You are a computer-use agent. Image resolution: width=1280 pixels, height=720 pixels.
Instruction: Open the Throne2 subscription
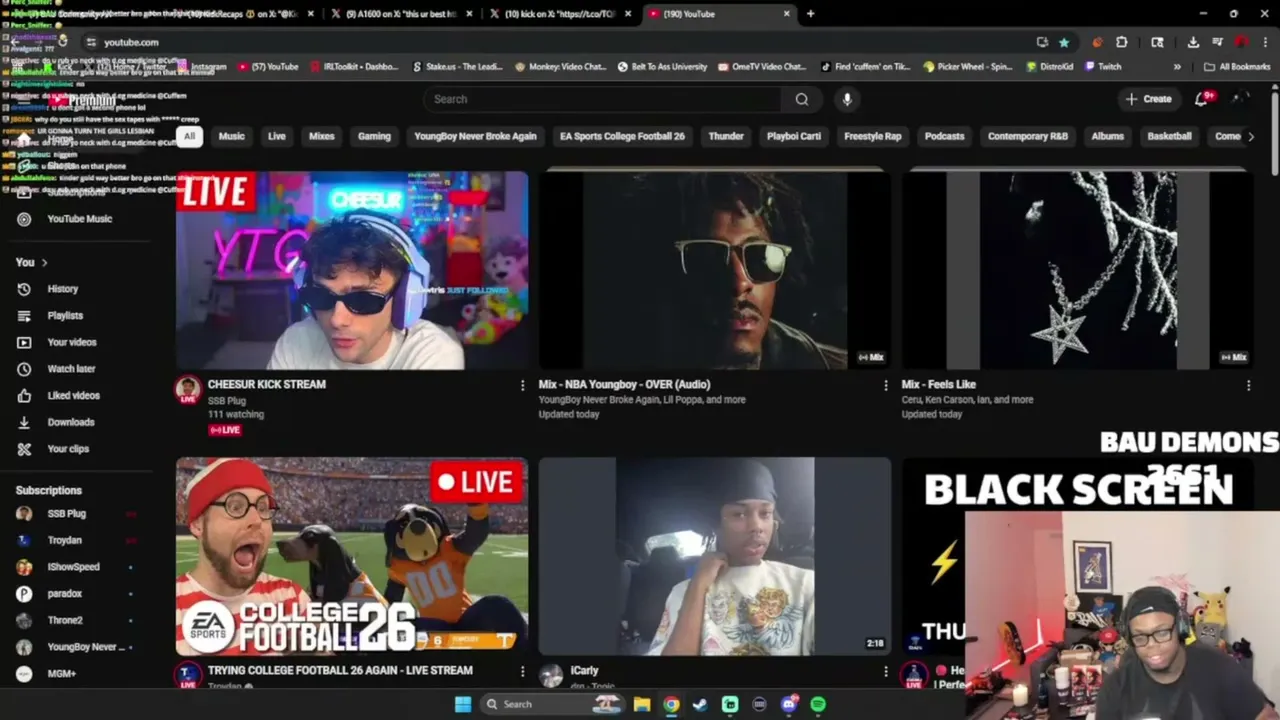(66, 620)
